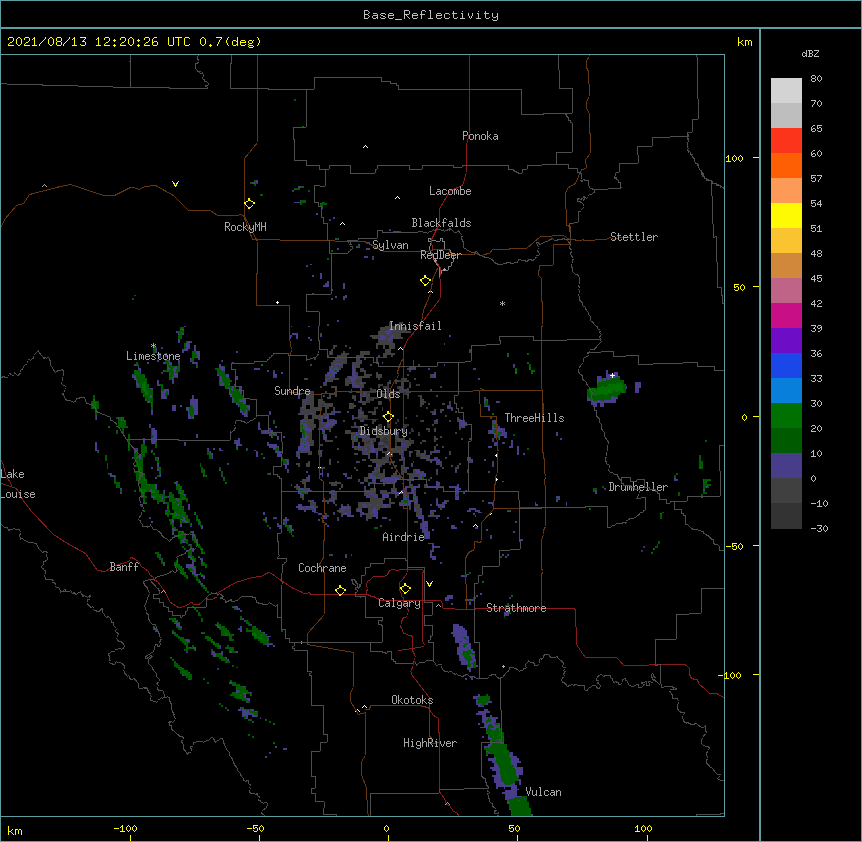Click the dBZ legend heading

(810, 54)
